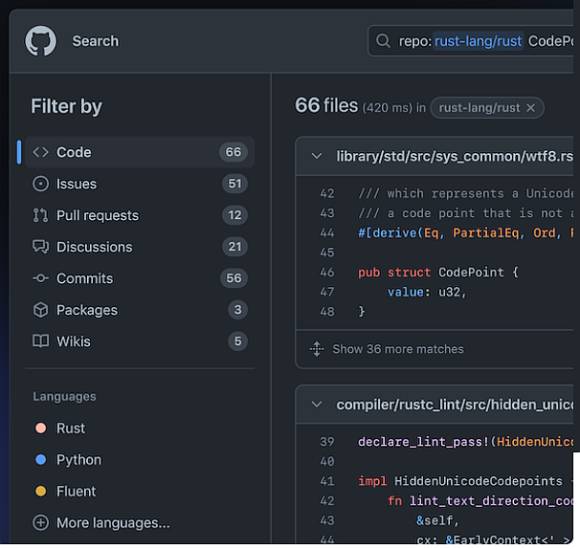Filter by Rust language color dot
This screenshot has height=549, width=580.
click(41, 428)
